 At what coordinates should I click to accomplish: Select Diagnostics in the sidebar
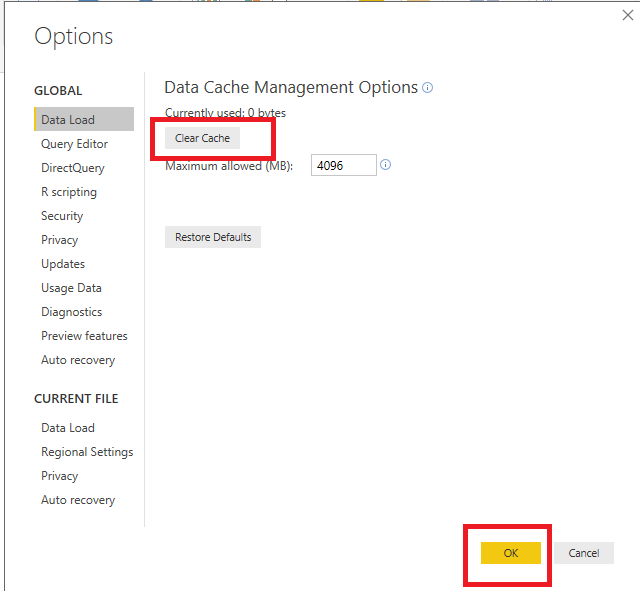click(71, 312)
